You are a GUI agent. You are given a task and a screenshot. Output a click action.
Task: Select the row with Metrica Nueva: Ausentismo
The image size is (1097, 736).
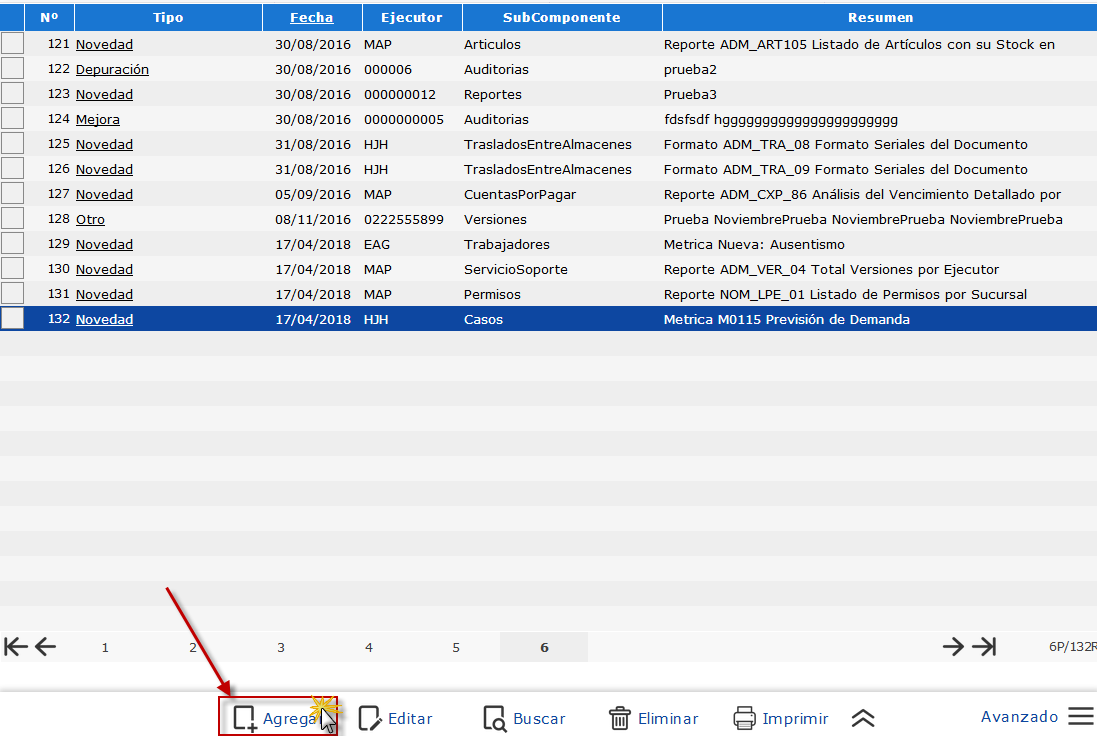[754, 244]
